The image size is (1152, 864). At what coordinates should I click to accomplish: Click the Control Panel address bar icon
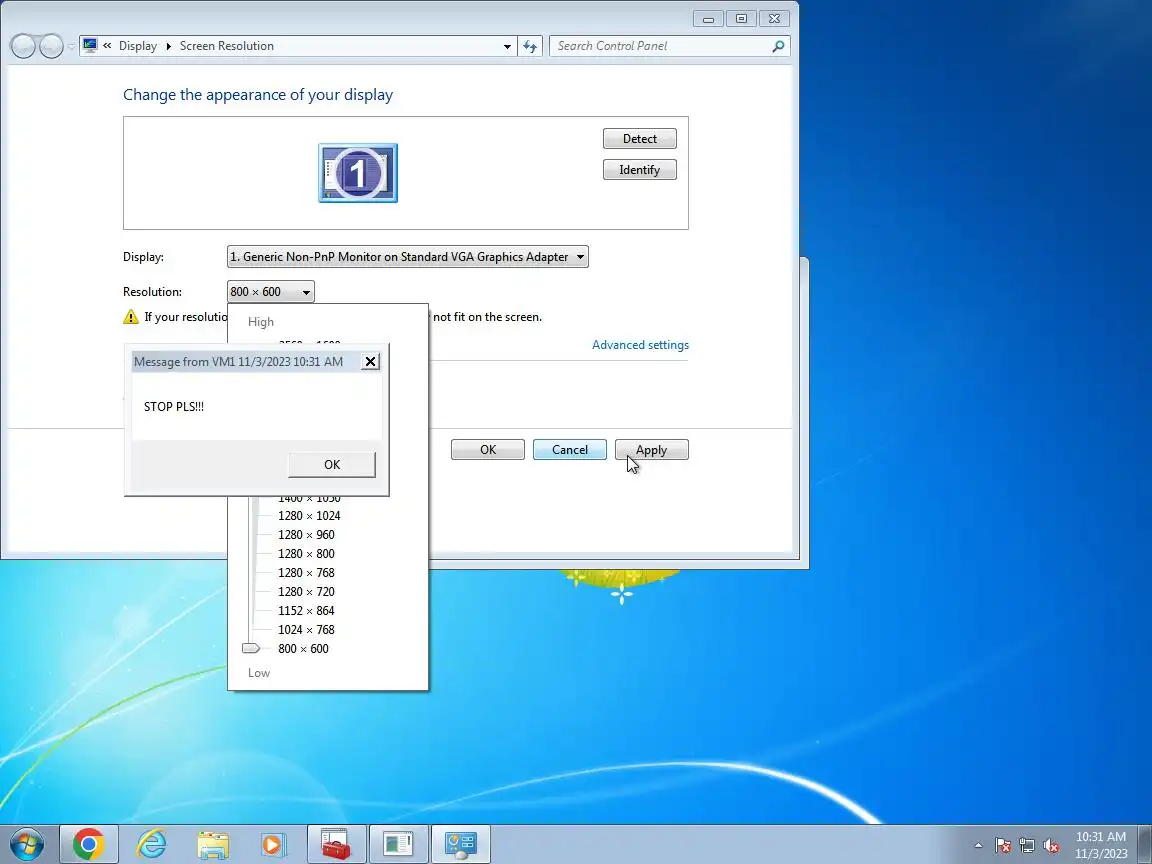(x=90, y=46)
